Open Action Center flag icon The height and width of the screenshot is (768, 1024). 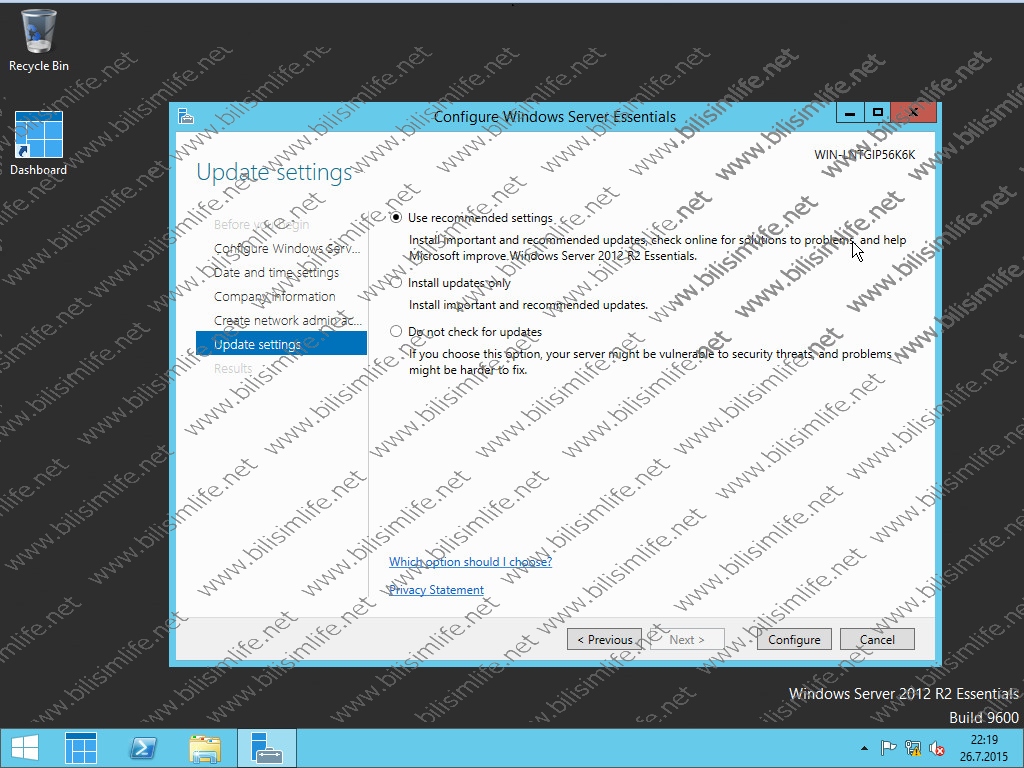click(888, 748)
